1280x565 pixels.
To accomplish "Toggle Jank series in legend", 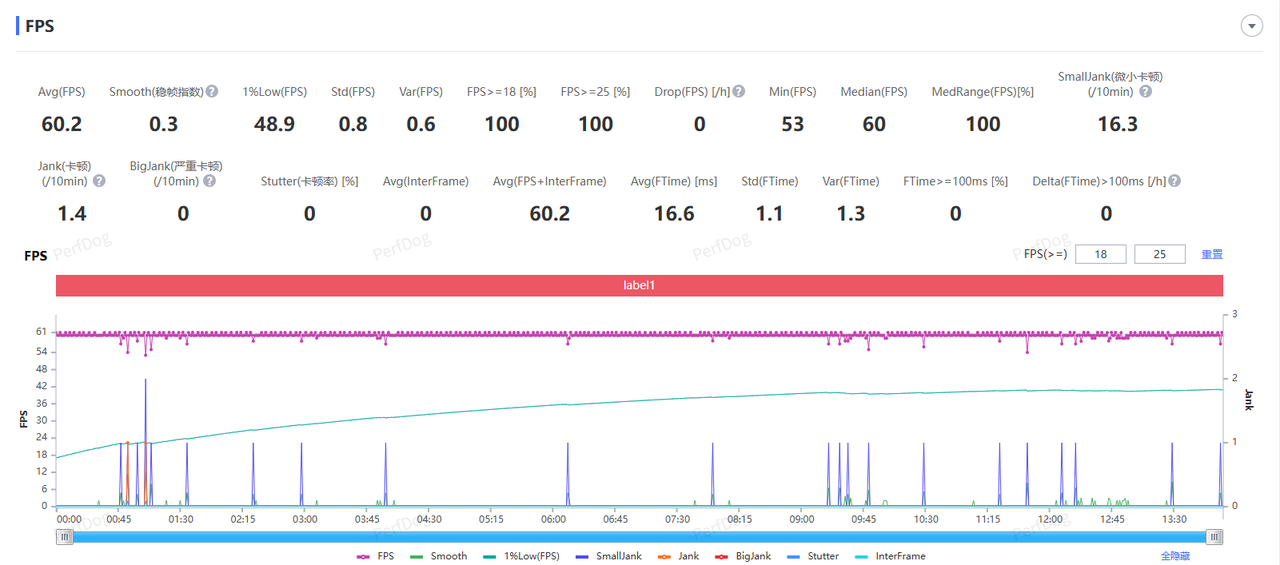I will coord(678,556).
